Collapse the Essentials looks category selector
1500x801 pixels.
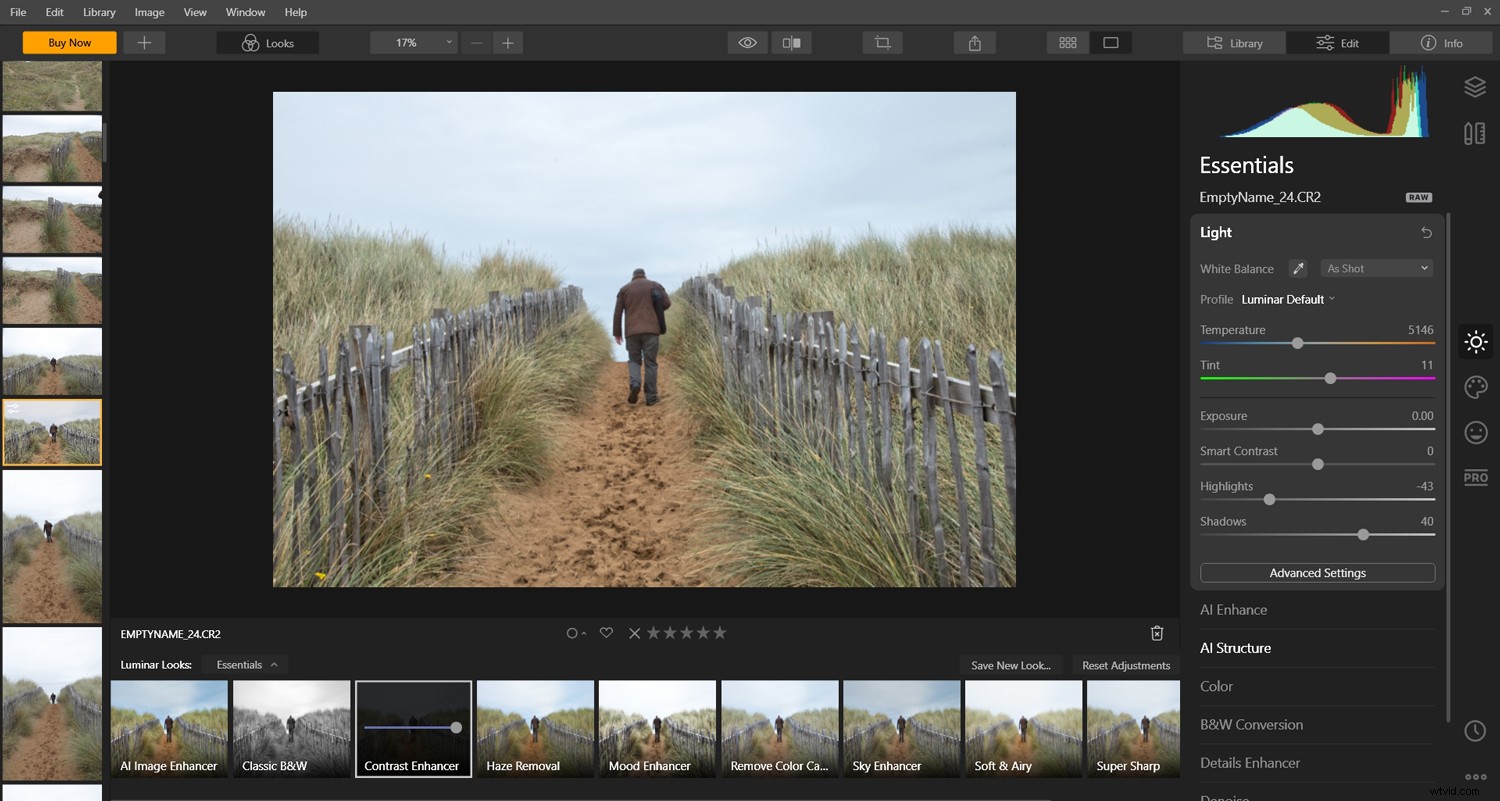coord(244,664)
